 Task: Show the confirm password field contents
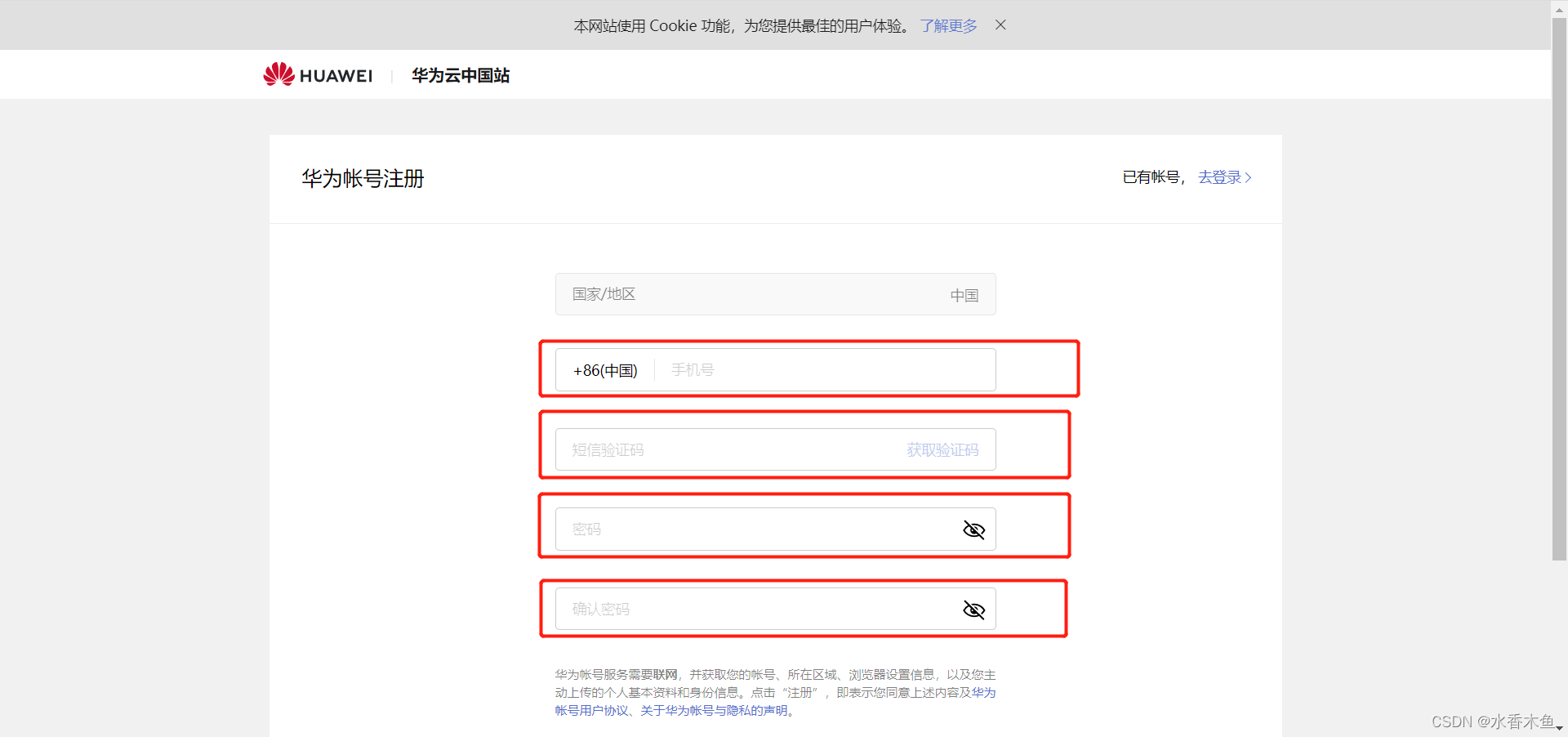[973, 610]
